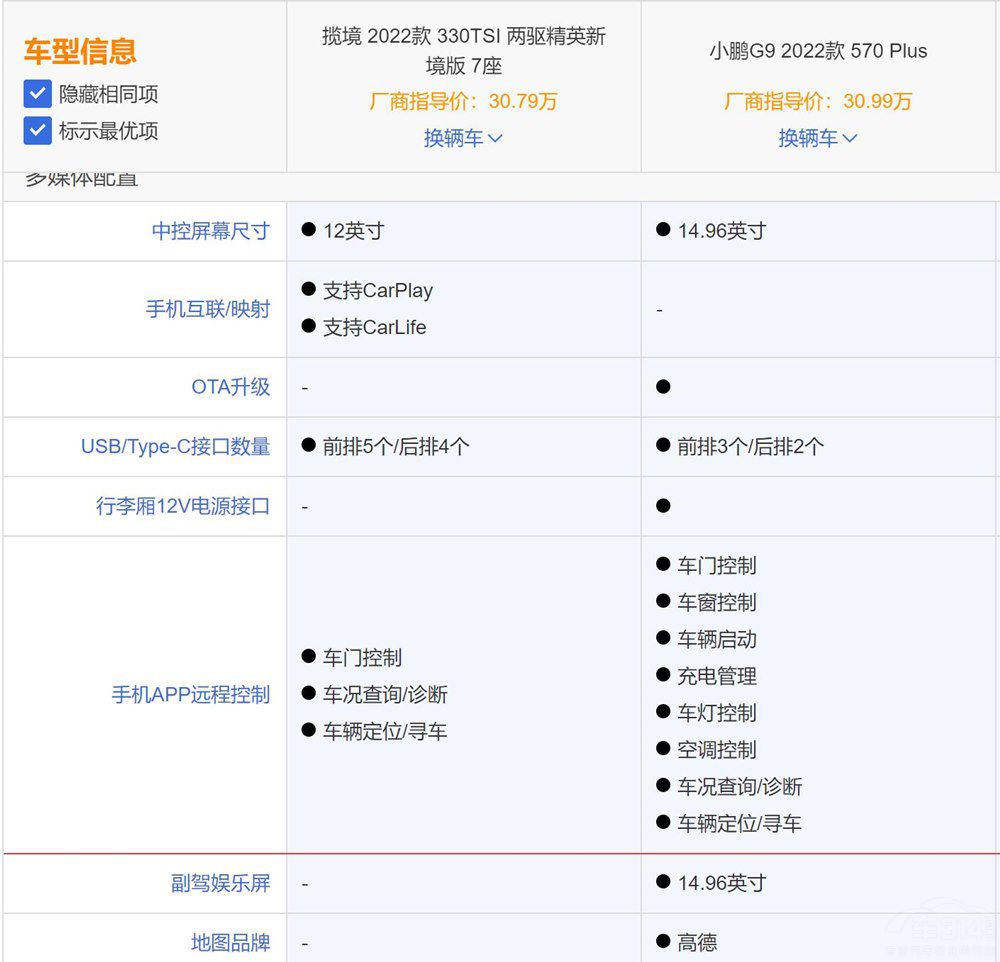Open the chevron next to left 换辆车
This screenshot has width=1000, height=962.
tap(496, 138)
